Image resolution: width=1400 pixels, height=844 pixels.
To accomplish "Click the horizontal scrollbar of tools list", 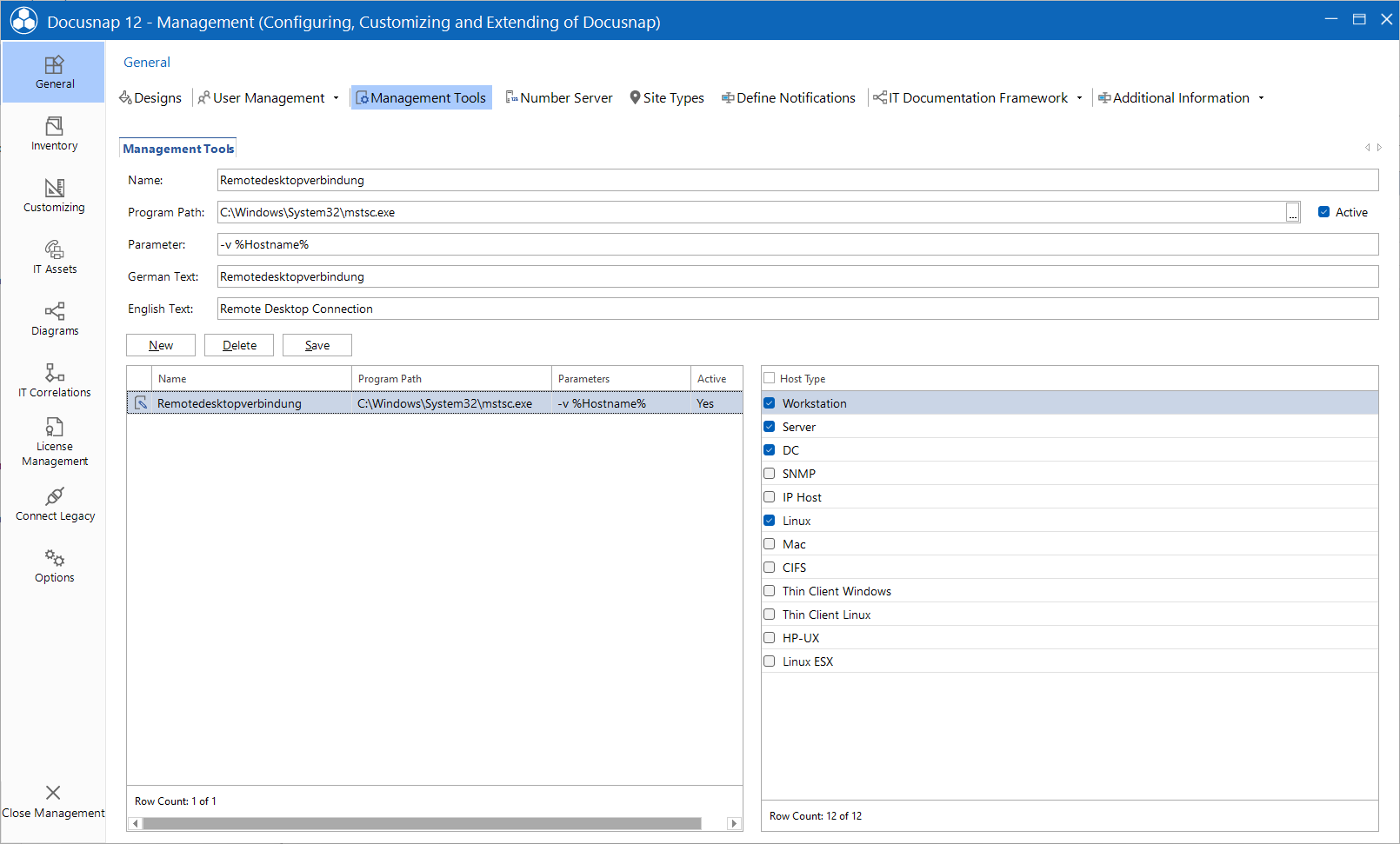I will click(422, 823).
